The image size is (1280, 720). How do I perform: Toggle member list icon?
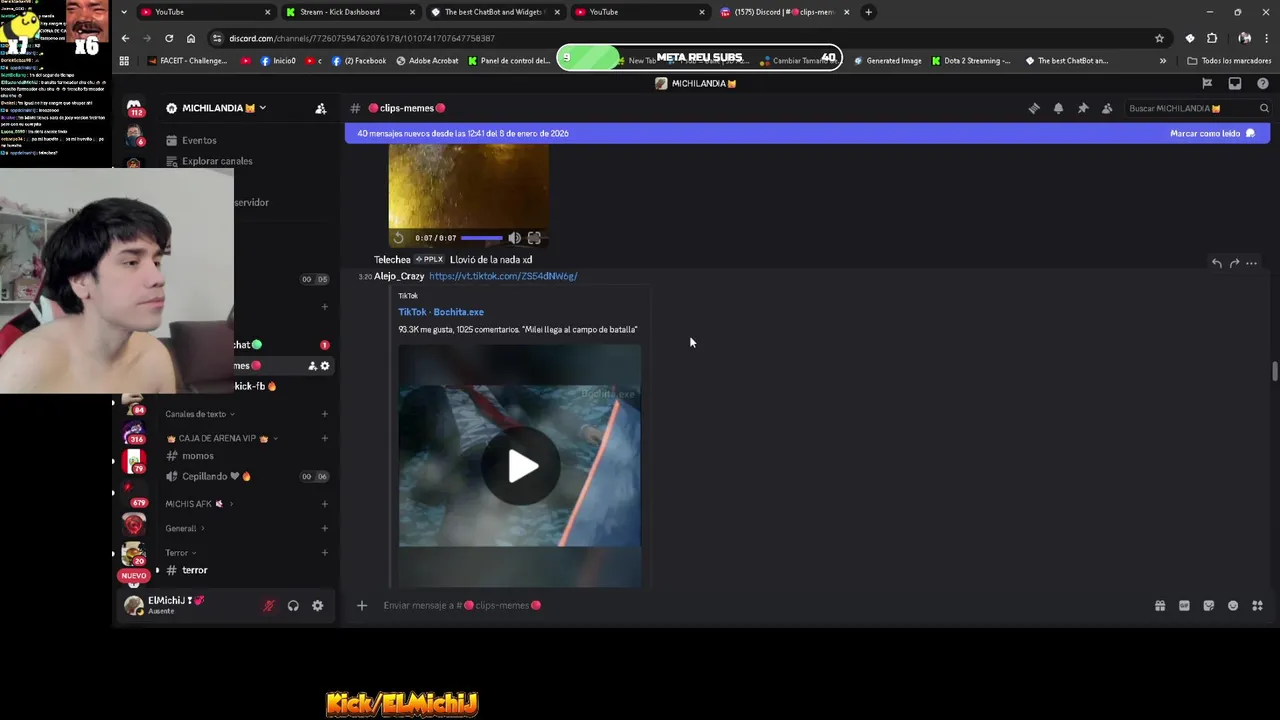pyautogui.click(x=1107, y=108)
